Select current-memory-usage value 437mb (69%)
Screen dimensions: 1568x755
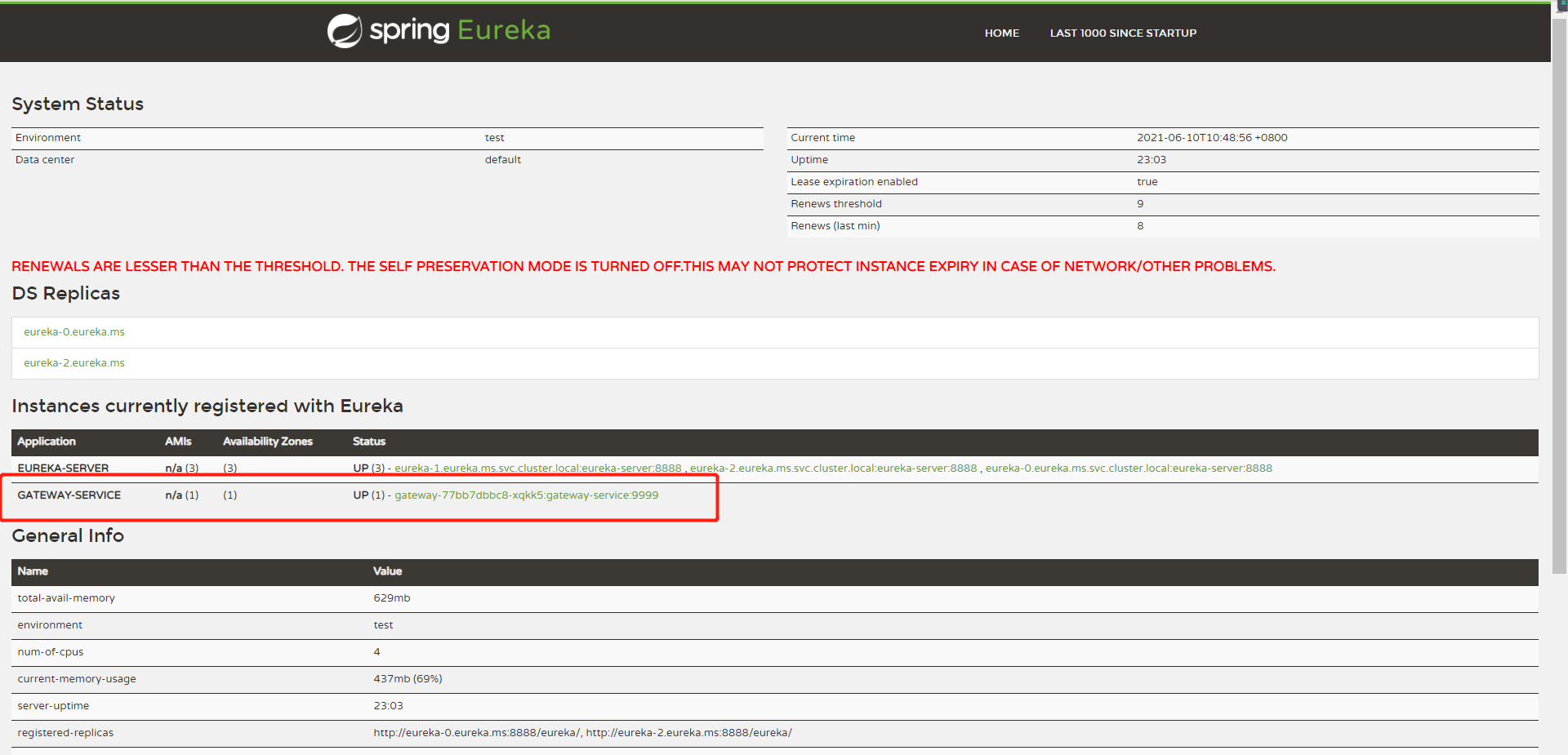(408, 679)
